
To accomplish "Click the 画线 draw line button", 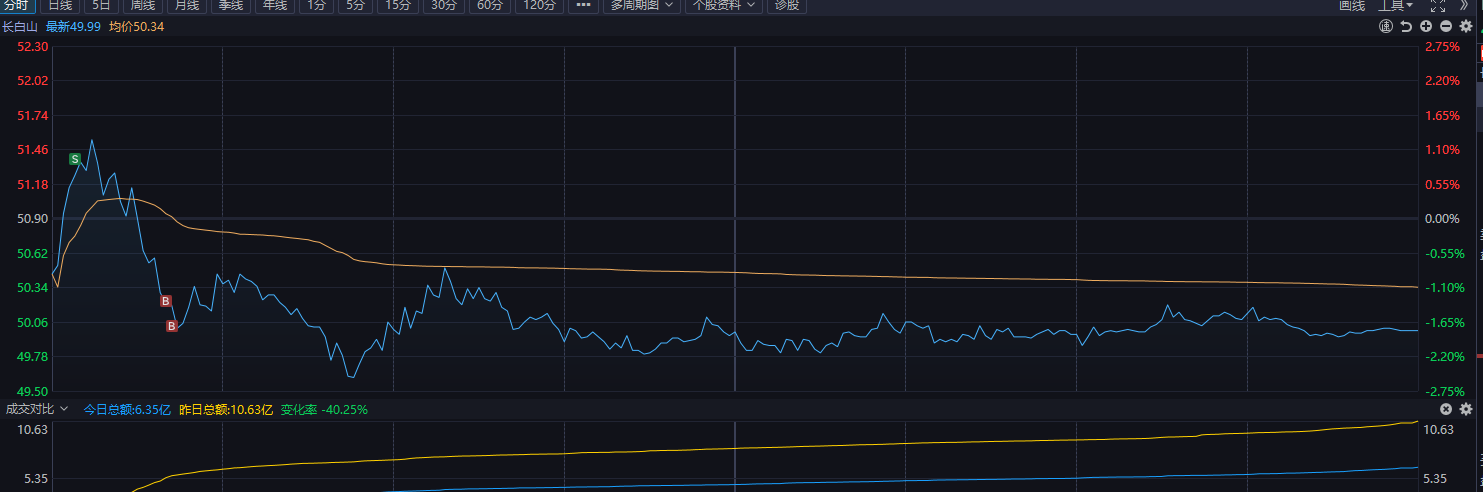I will 1352,5.
